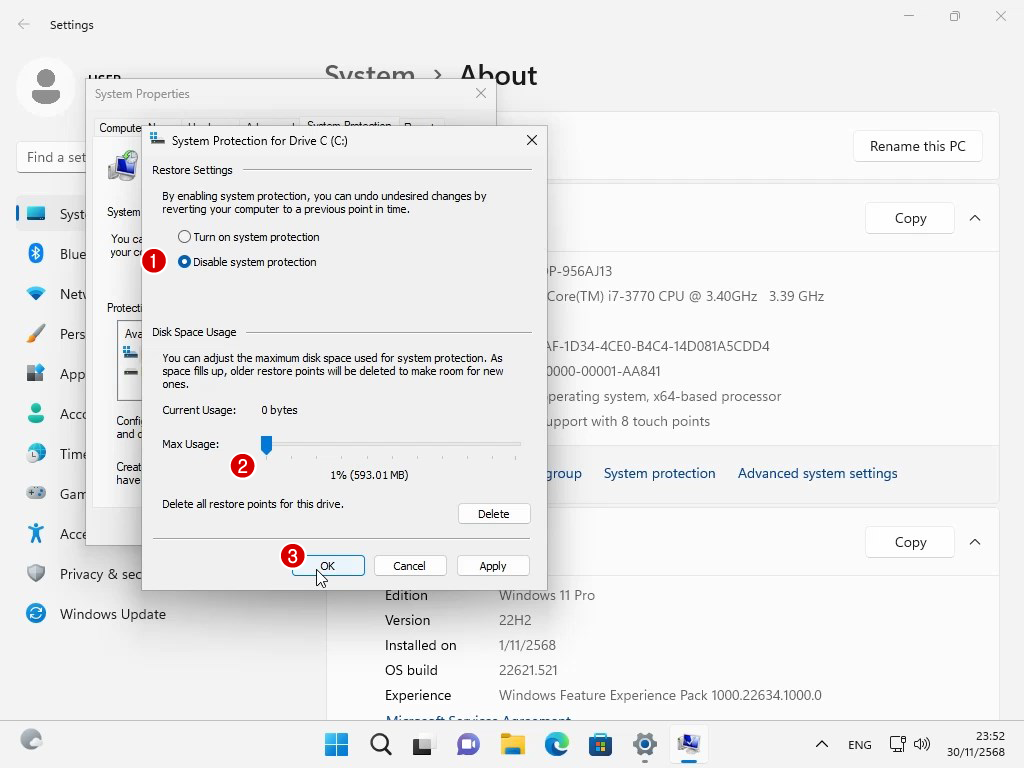1024x768 pixels.
Task: Open the Windows Start menu
Action: pyautogui.click(x=337, y=744)
